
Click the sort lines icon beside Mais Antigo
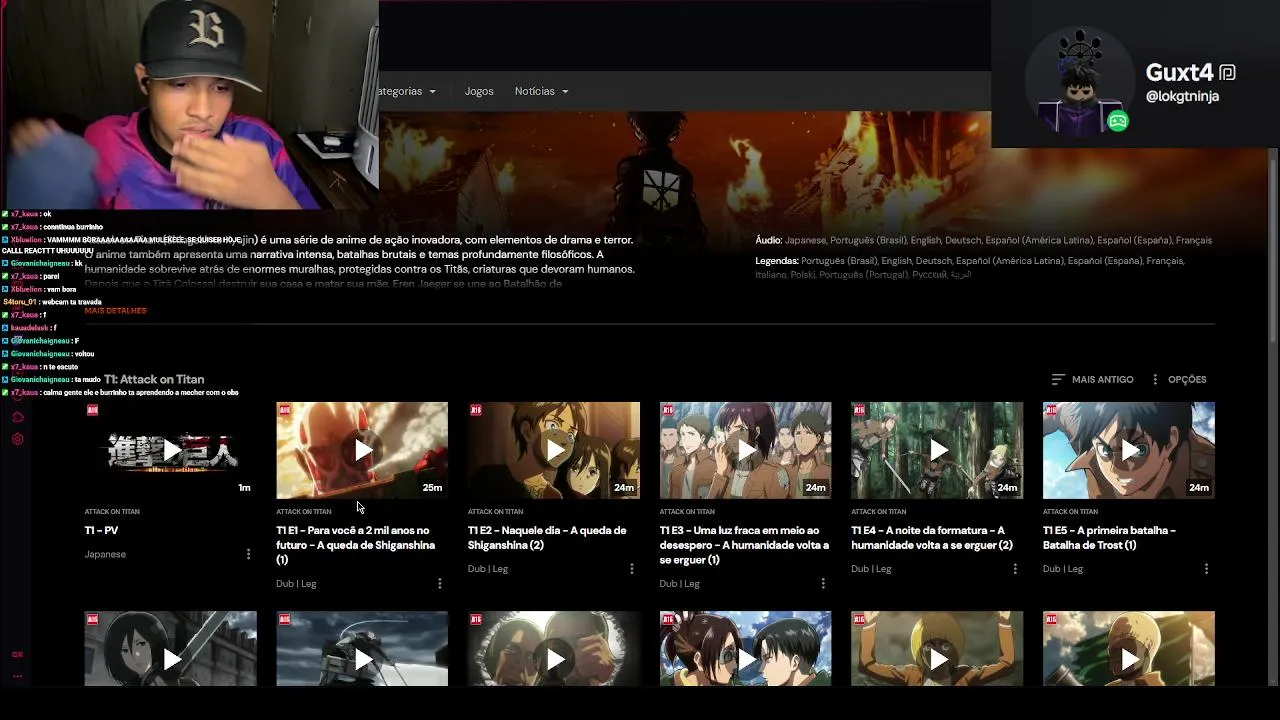coord(1058,379)
